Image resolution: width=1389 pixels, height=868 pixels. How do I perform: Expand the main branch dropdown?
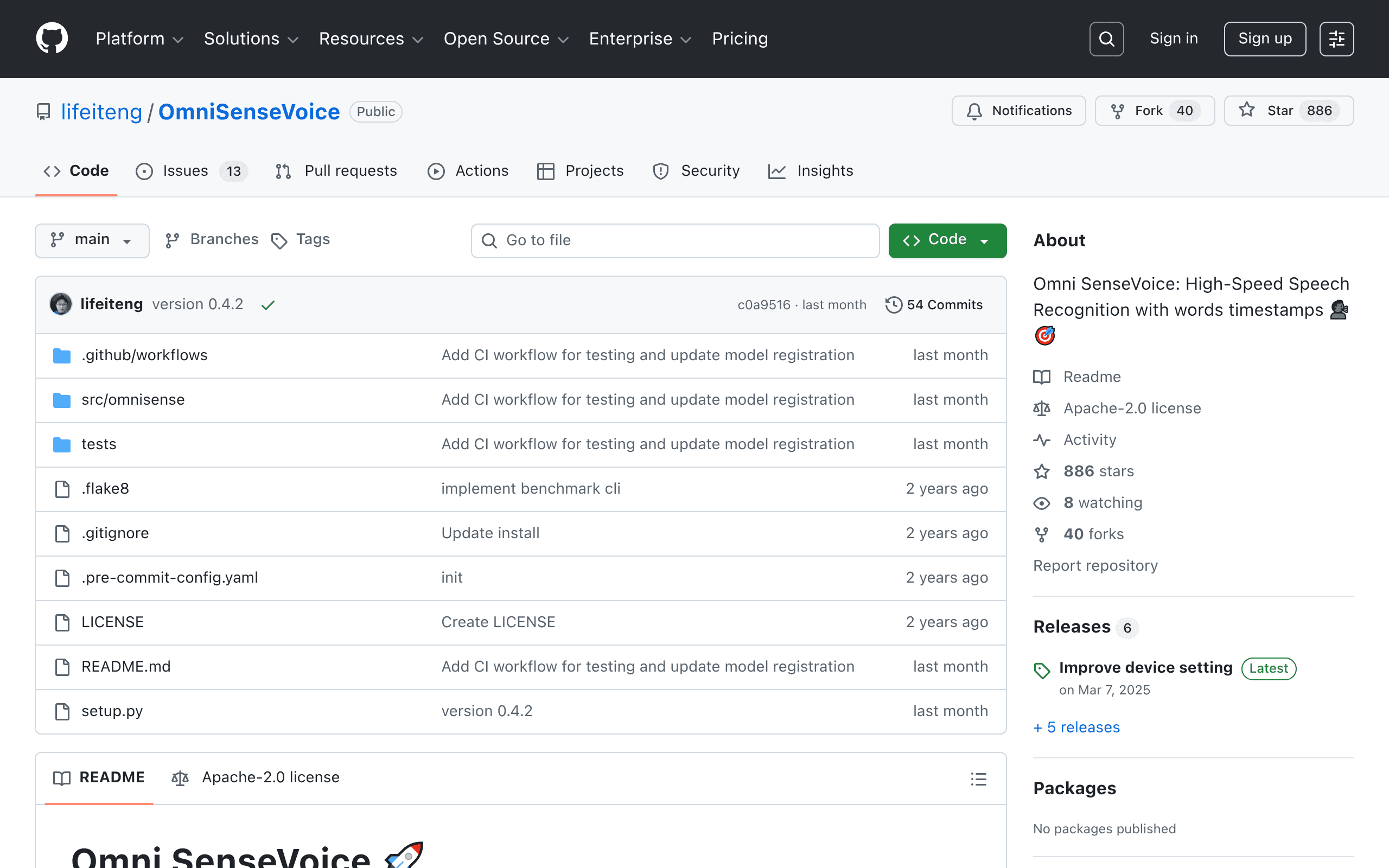[x=92, y=240]
